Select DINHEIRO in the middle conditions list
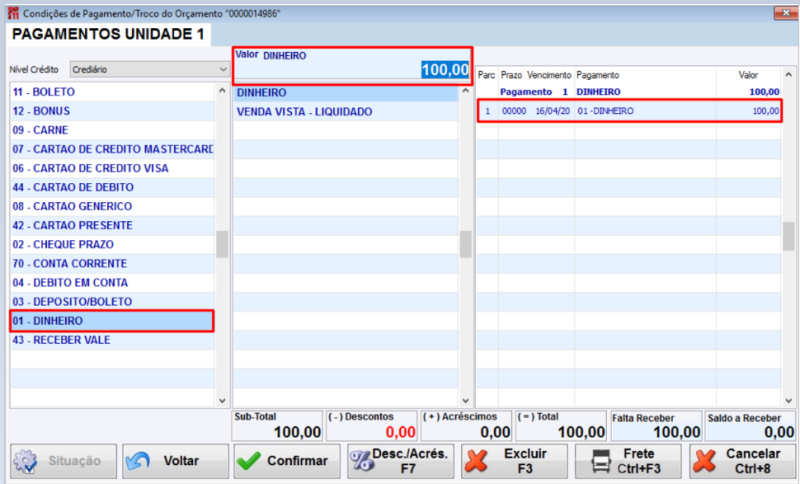Image resolution: width=800 pixels, height=484 pixels. coord(346,93)
